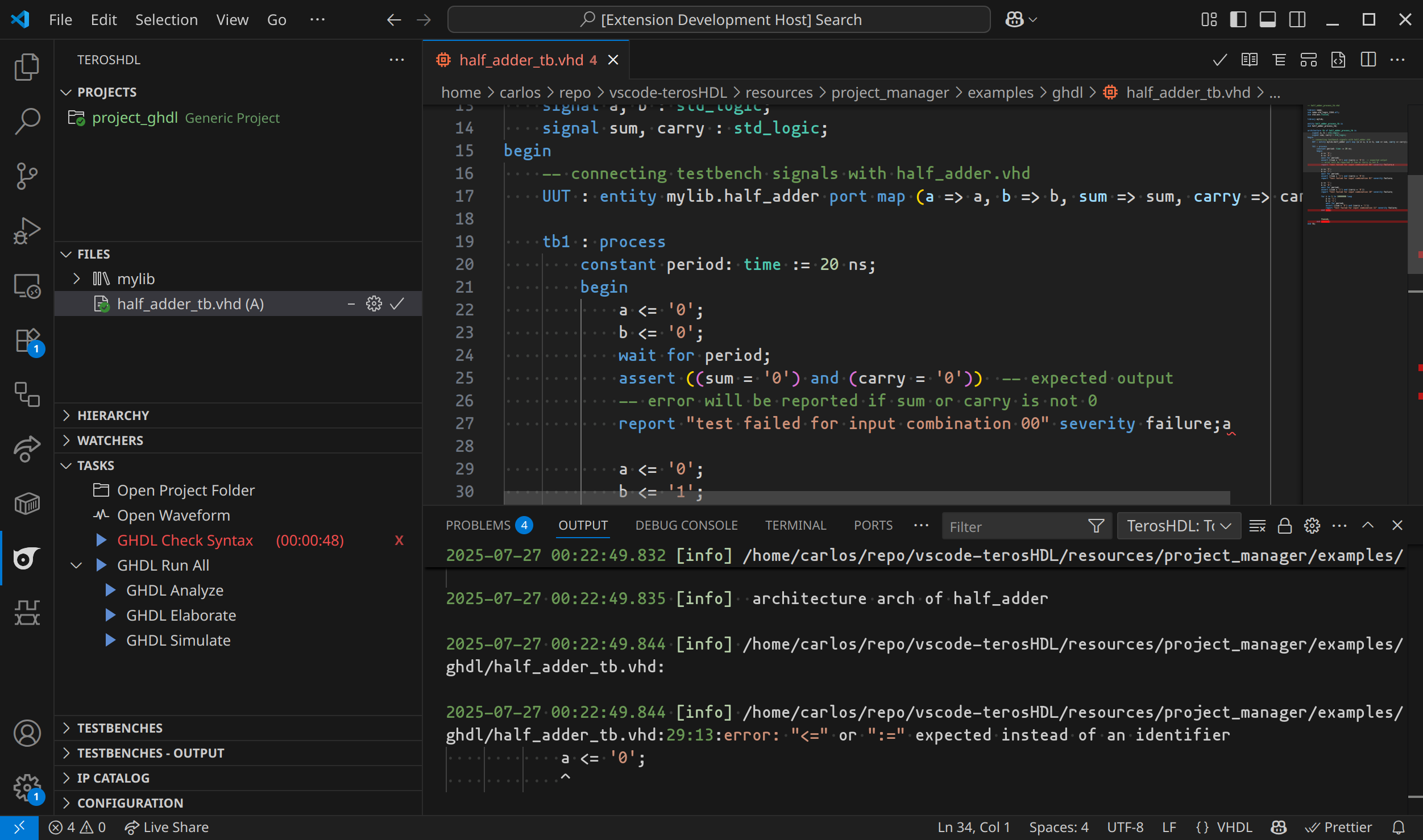
Task: Expand the IP CATALOG section
Action: [66, 778]
